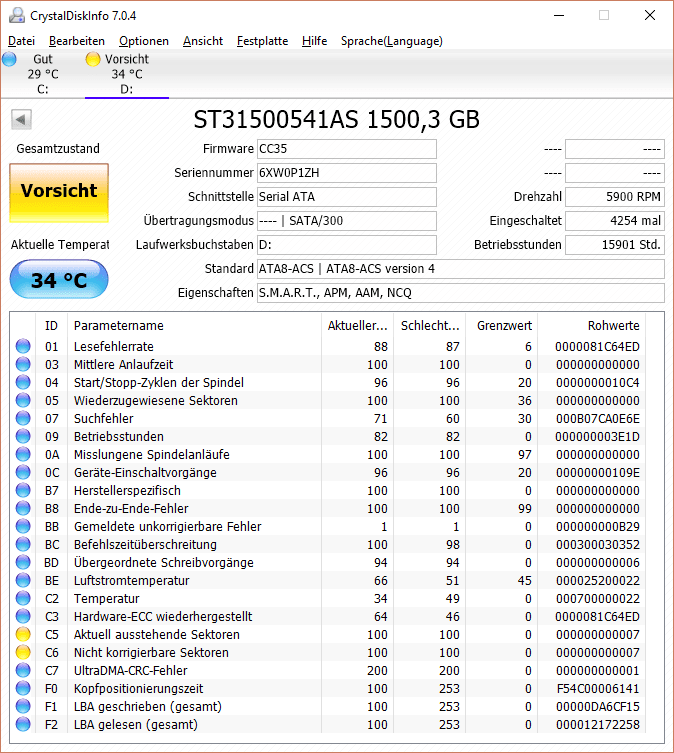Click the Standard field ATA8-ACS
674x753 pixels.
tap(461, 269)
